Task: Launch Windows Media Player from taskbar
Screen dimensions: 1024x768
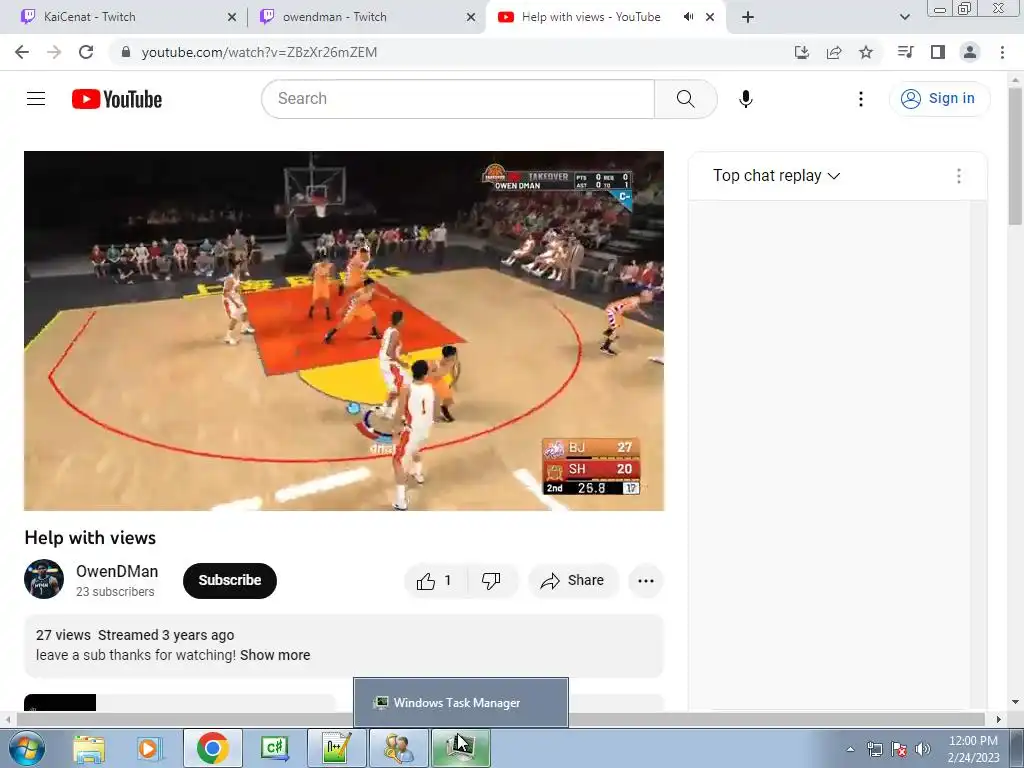Action: point(149,748)
